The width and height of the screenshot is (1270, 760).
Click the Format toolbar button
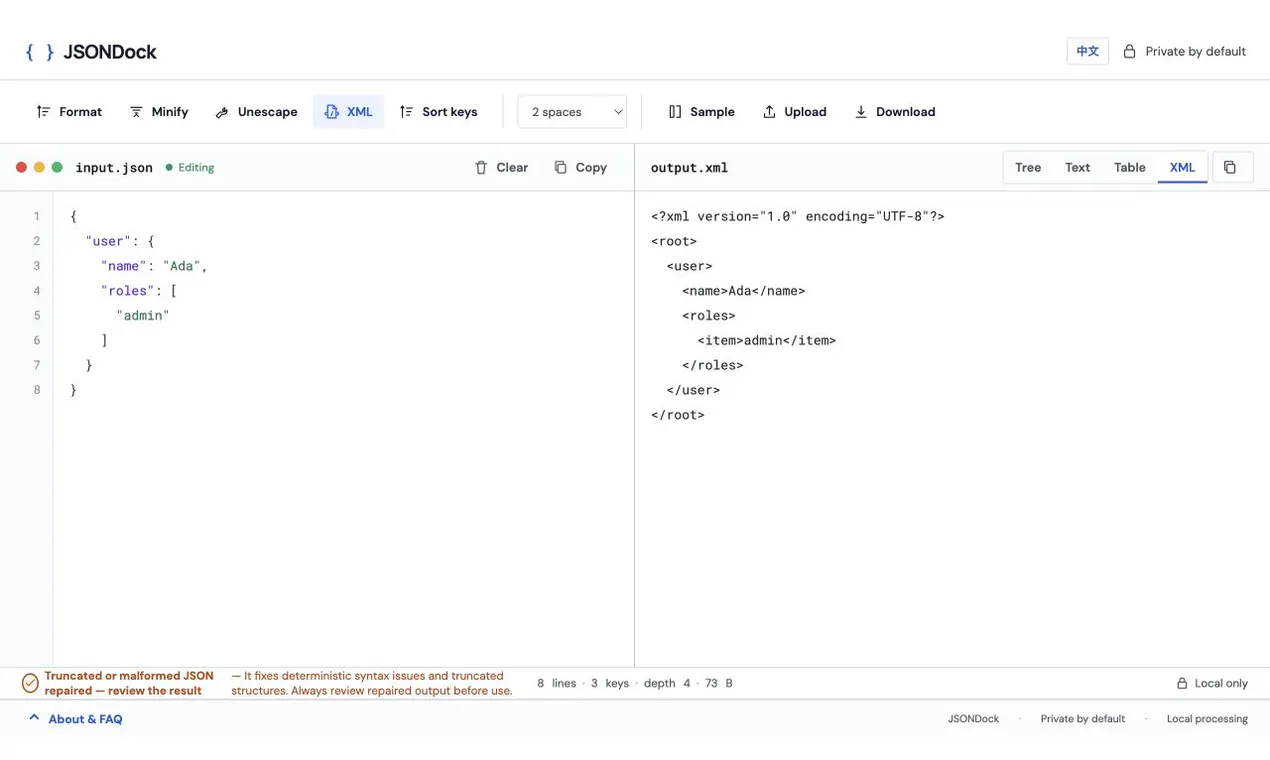click(x=69, y=112)
